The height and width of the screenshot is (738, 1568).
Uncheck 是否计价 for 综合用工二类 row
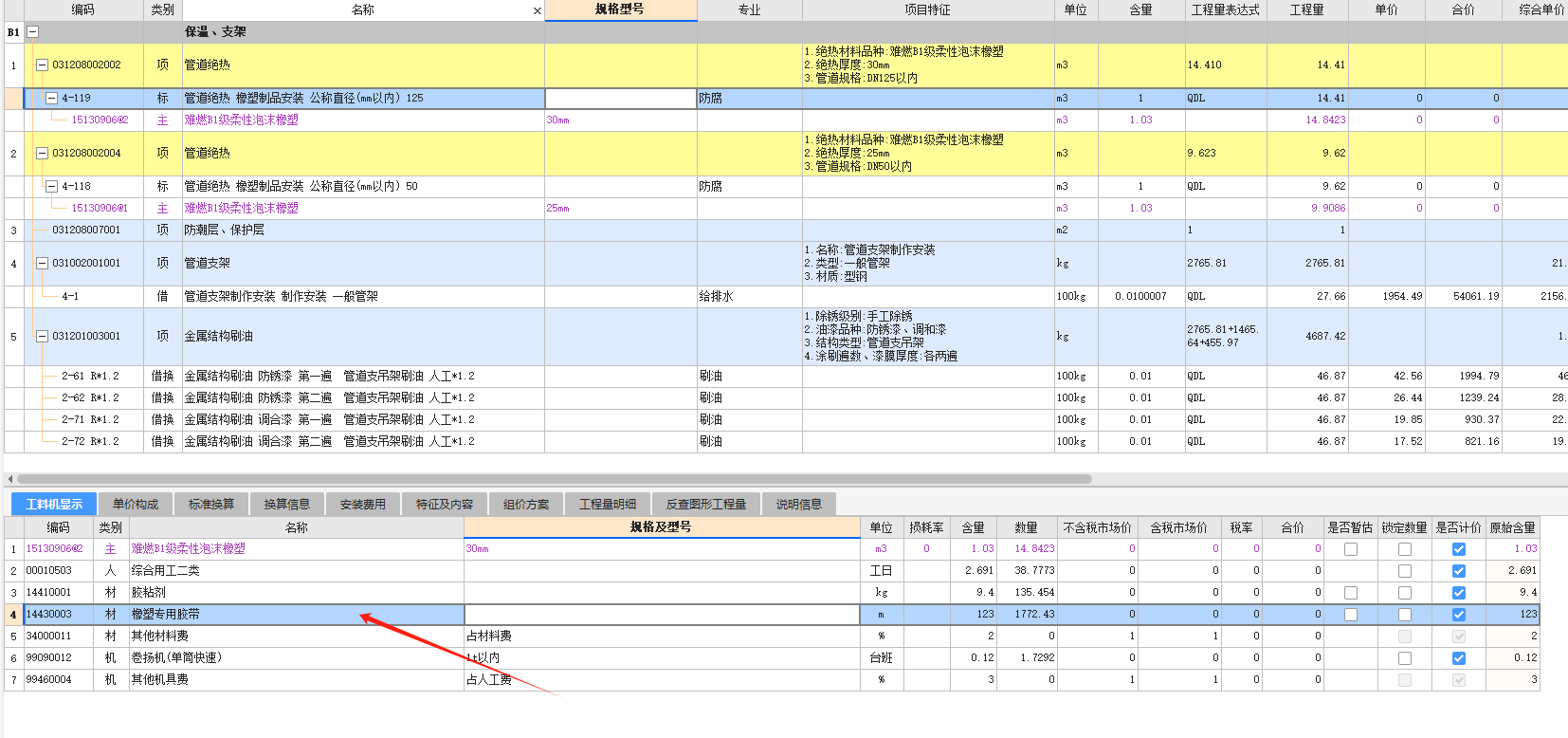pos(1459,571)
